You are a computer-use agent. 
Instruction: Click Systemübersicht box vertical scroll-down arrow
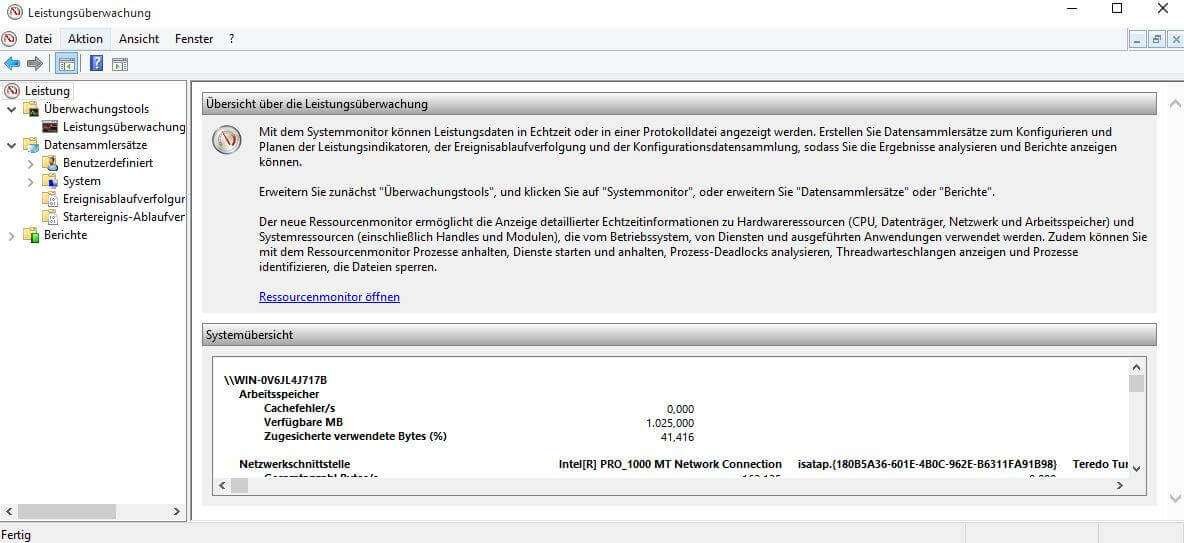1136,468
